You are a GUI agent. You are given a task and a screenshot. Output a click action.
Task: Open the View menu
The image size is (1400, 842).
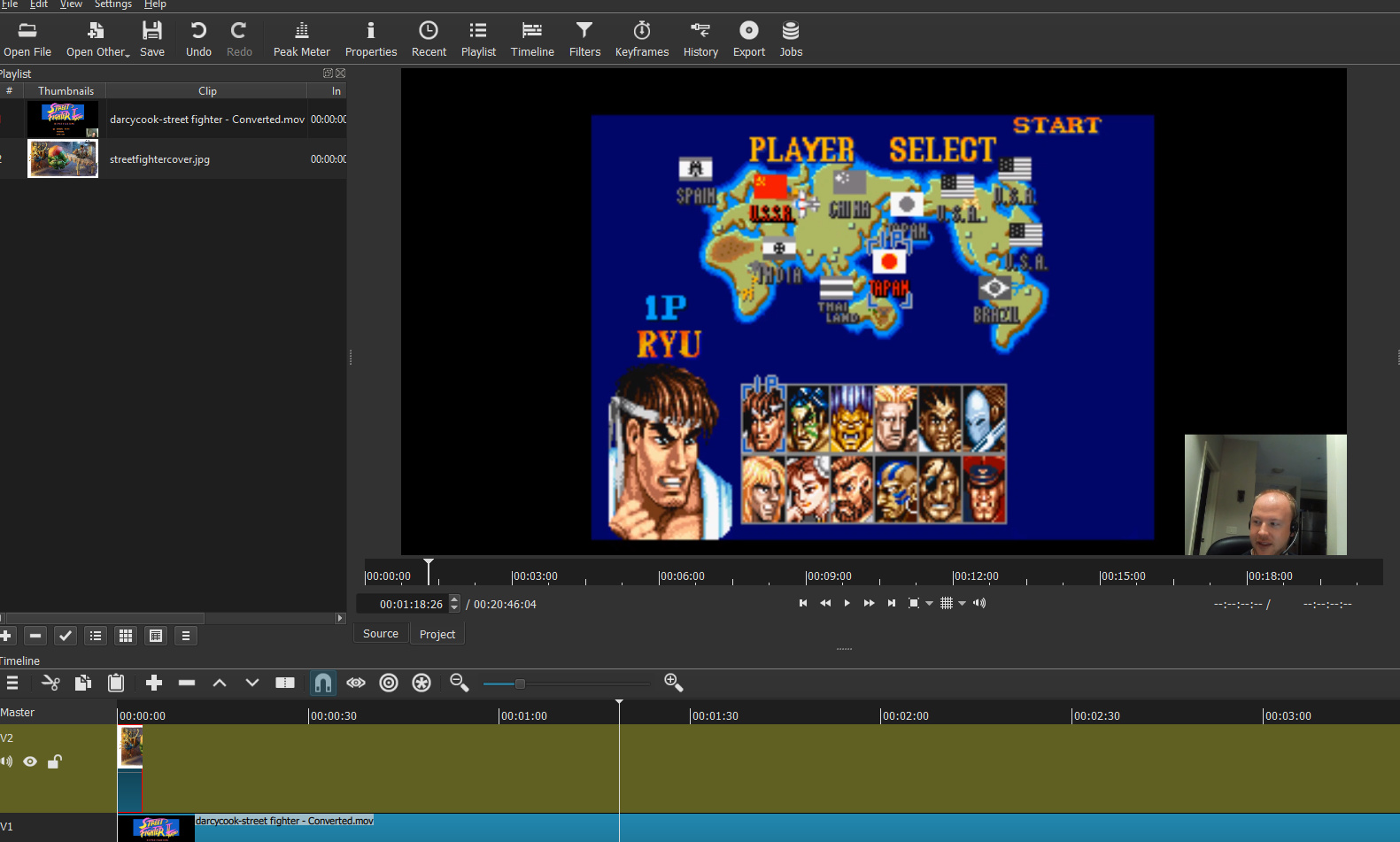(x=71, y=4)
